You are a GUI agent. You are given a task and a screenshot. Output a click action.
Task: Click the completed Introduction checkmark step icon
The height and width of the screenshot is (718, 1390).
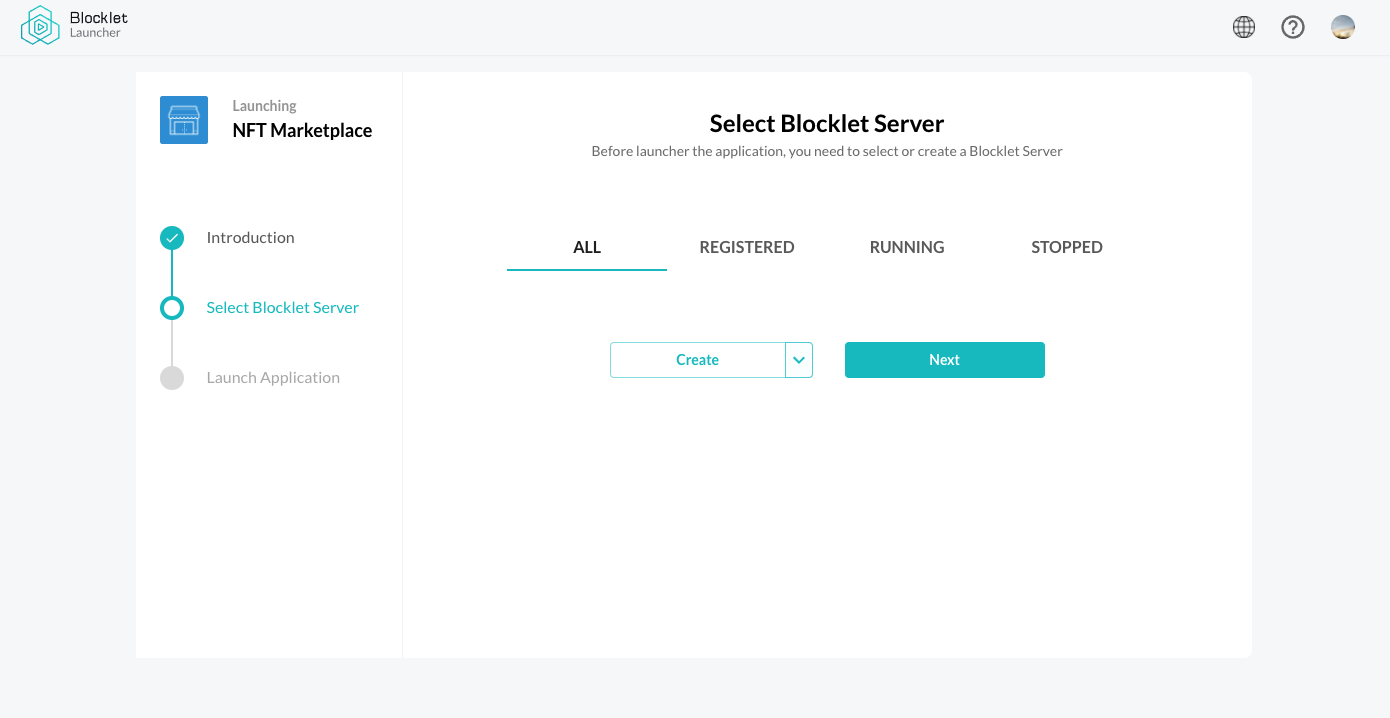pyautogui.click(x=172, y=238)
